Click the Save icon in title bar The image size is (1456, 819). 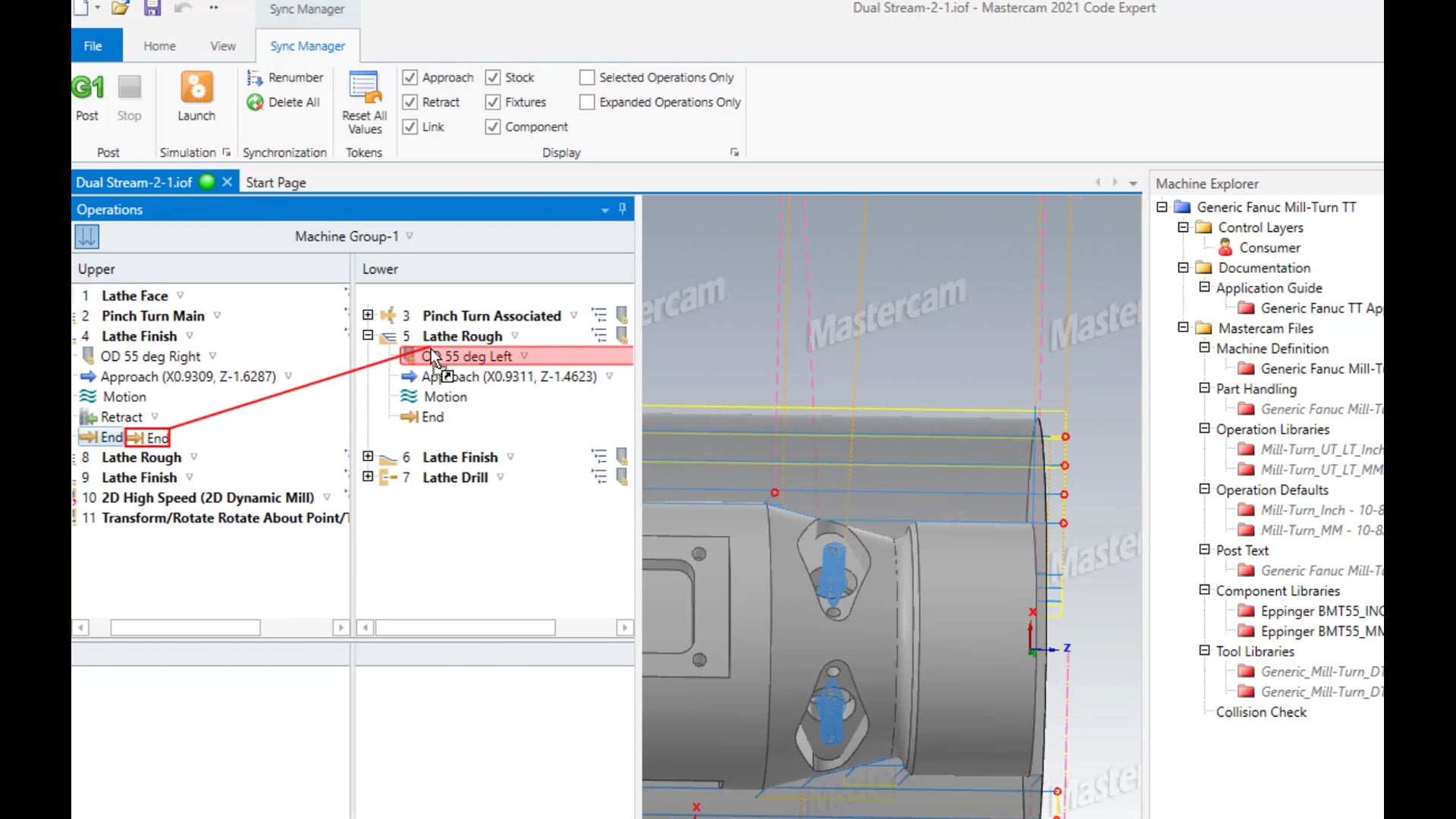pyautogui.click(x=152, y=8)
